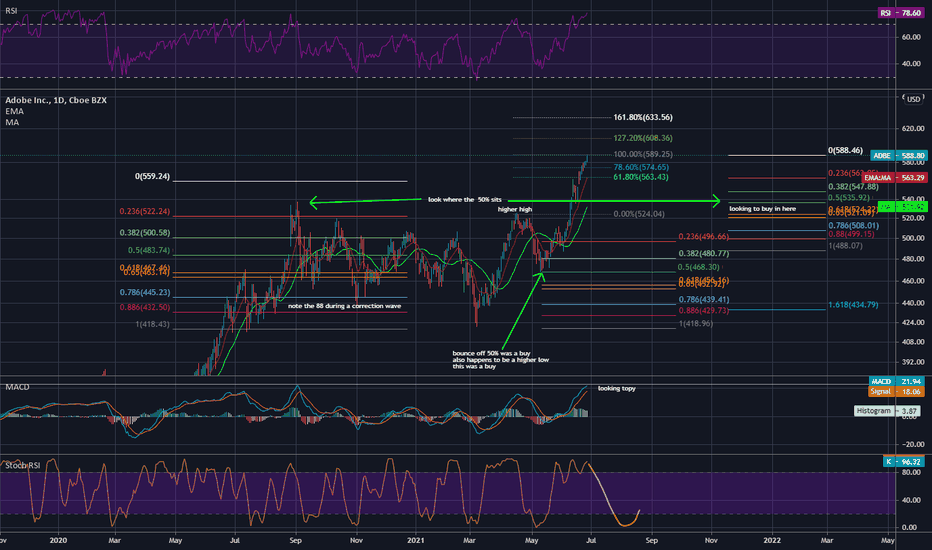Image resolution: width=932 pixels, height=550 pixels.
Task: Select the 127.20%(608.36) Fibonacci label
Action: pyautogui.click(x=643, y=138)
